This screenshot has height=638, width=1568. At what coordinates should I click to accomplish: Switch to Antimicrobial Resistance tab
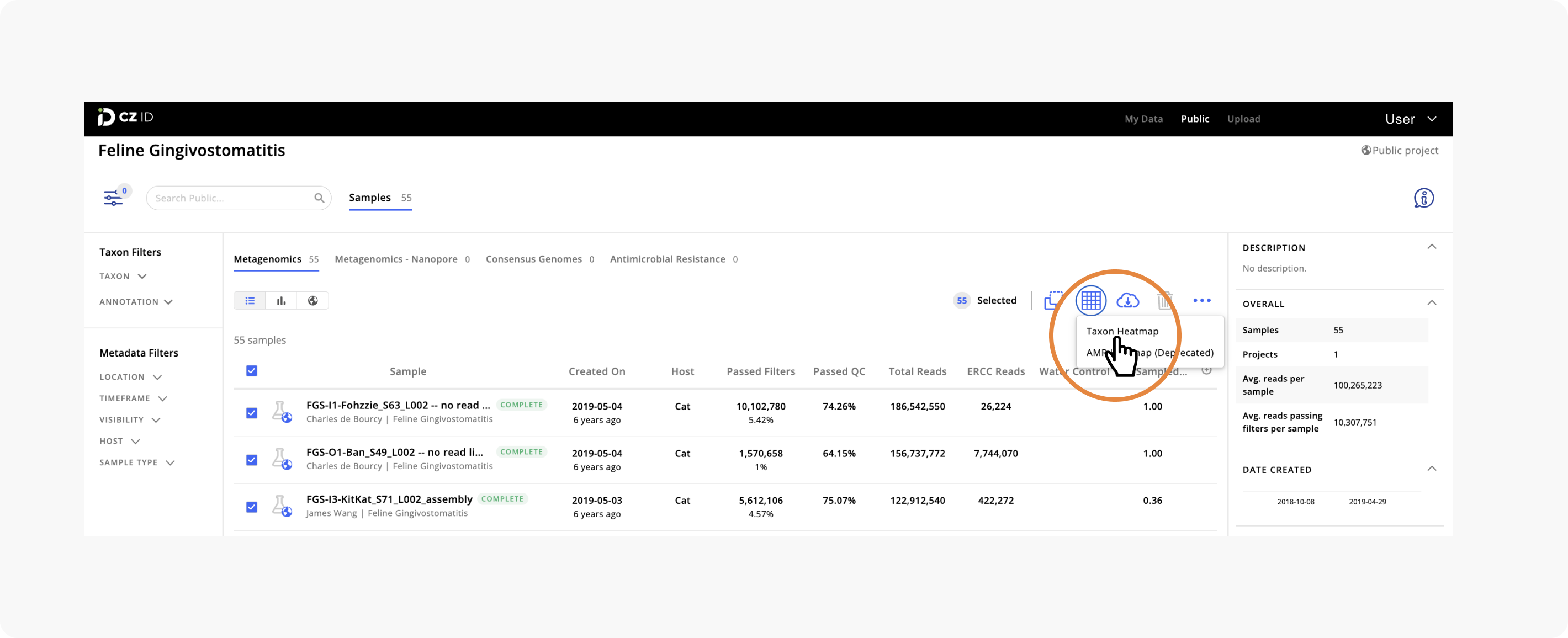coord(674,259)
